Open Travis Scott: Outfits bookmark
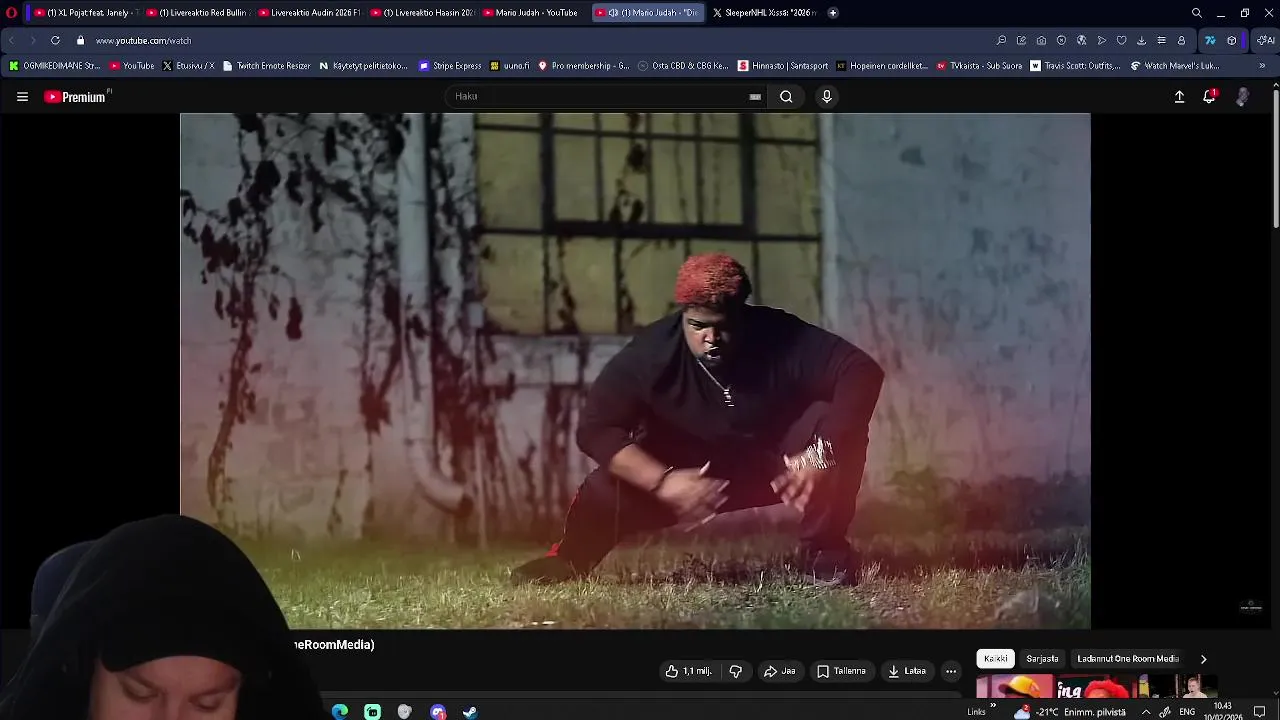Screen dimensions: 1280x720 pos(1076,66)
